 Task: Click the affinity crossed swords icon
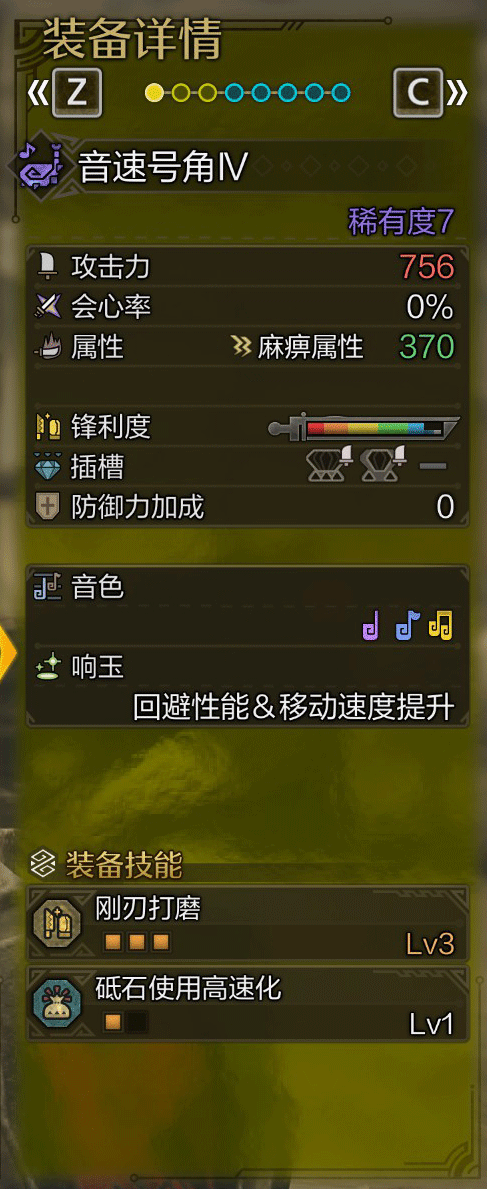48,306
